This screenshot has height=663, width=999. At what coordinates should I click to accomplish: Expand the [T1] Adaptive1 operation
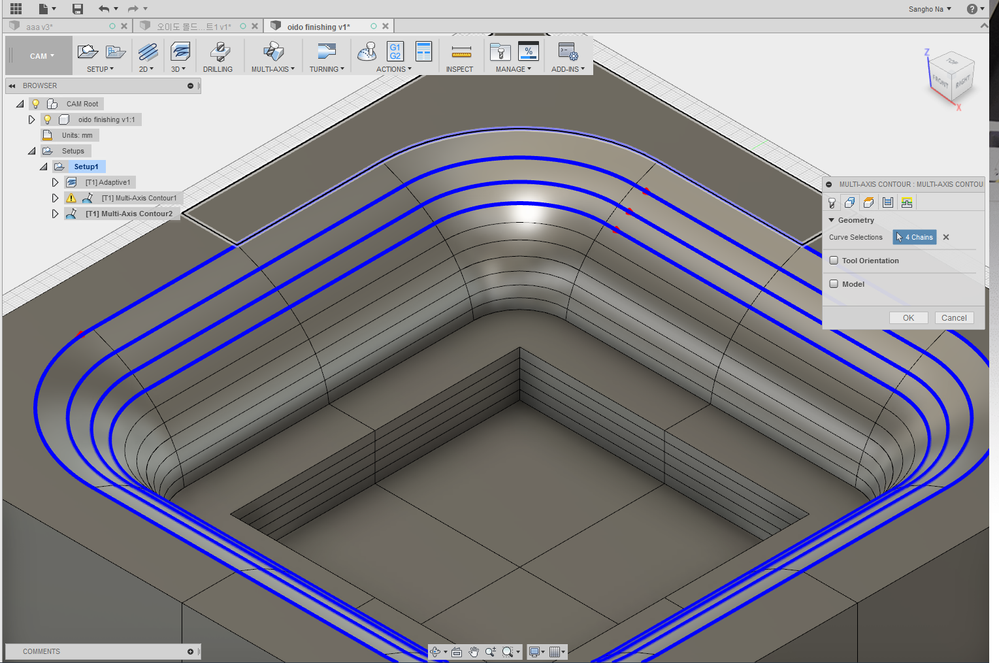pos(55,182)
